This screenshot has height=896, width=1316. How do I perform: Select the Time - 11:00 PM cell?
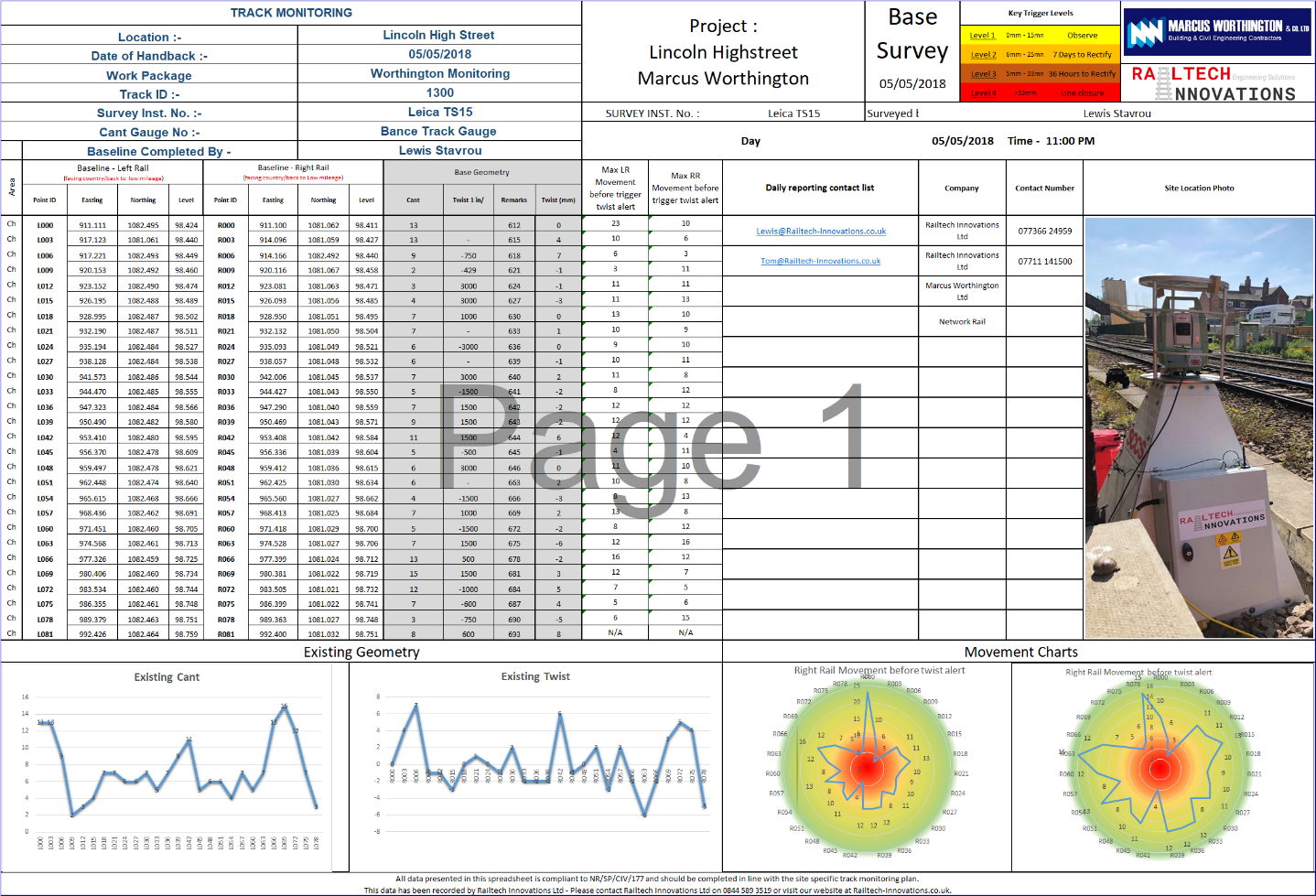click(1051, 141)
